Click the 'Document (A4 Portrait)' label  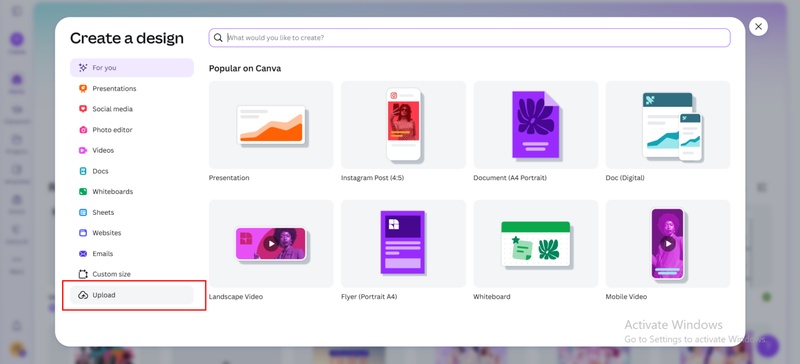coord(510,178)
